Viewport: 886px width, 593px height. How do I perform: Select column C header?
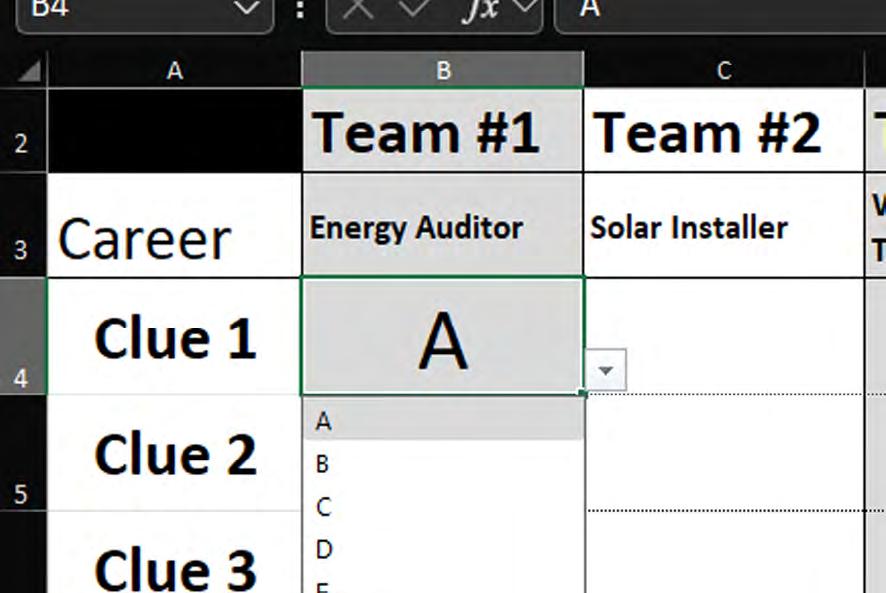click(723, 70)
